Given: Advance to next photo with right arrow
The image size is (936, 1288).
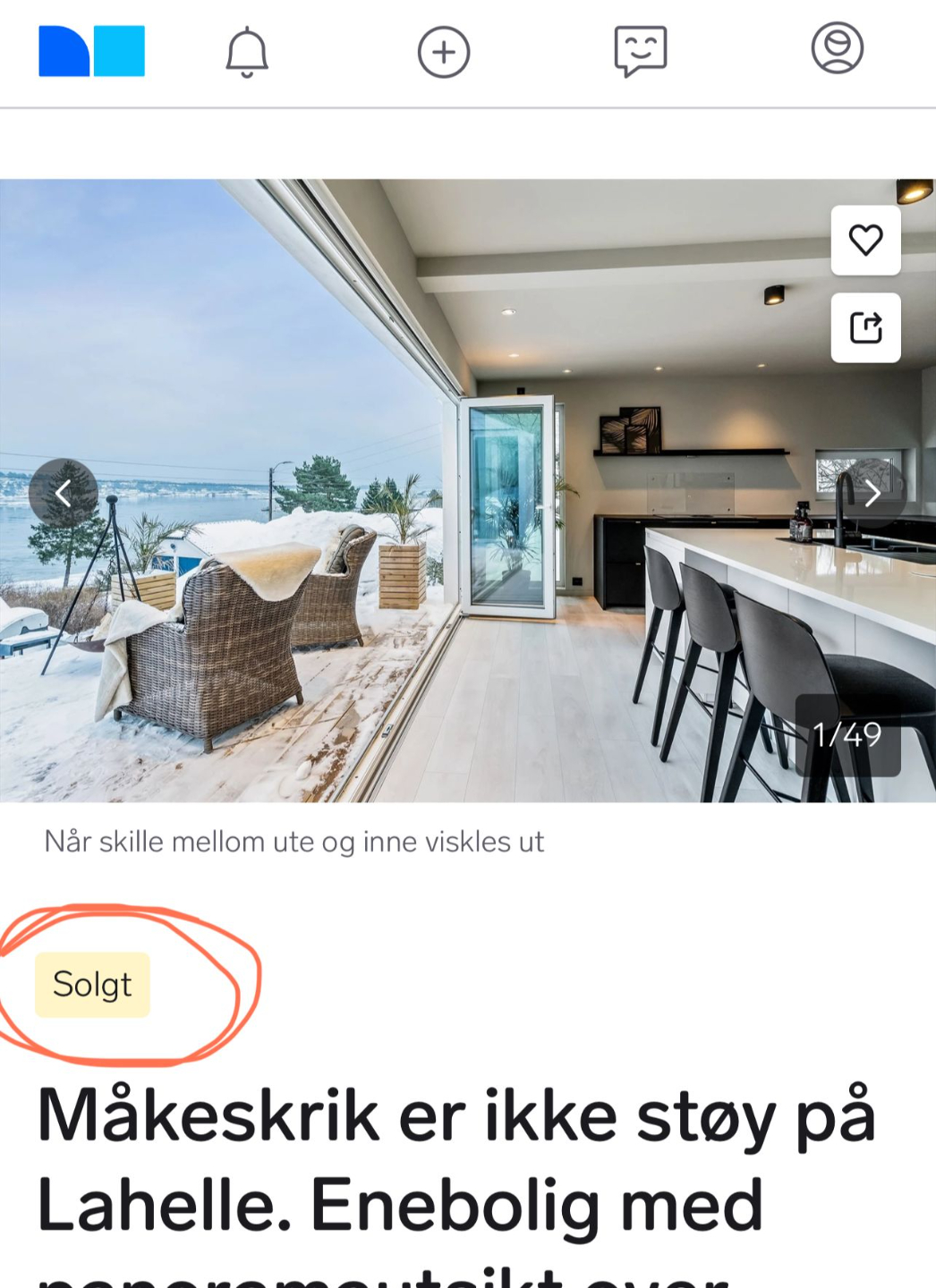Looking at the screenshot, I should click(x=872, y=493).
